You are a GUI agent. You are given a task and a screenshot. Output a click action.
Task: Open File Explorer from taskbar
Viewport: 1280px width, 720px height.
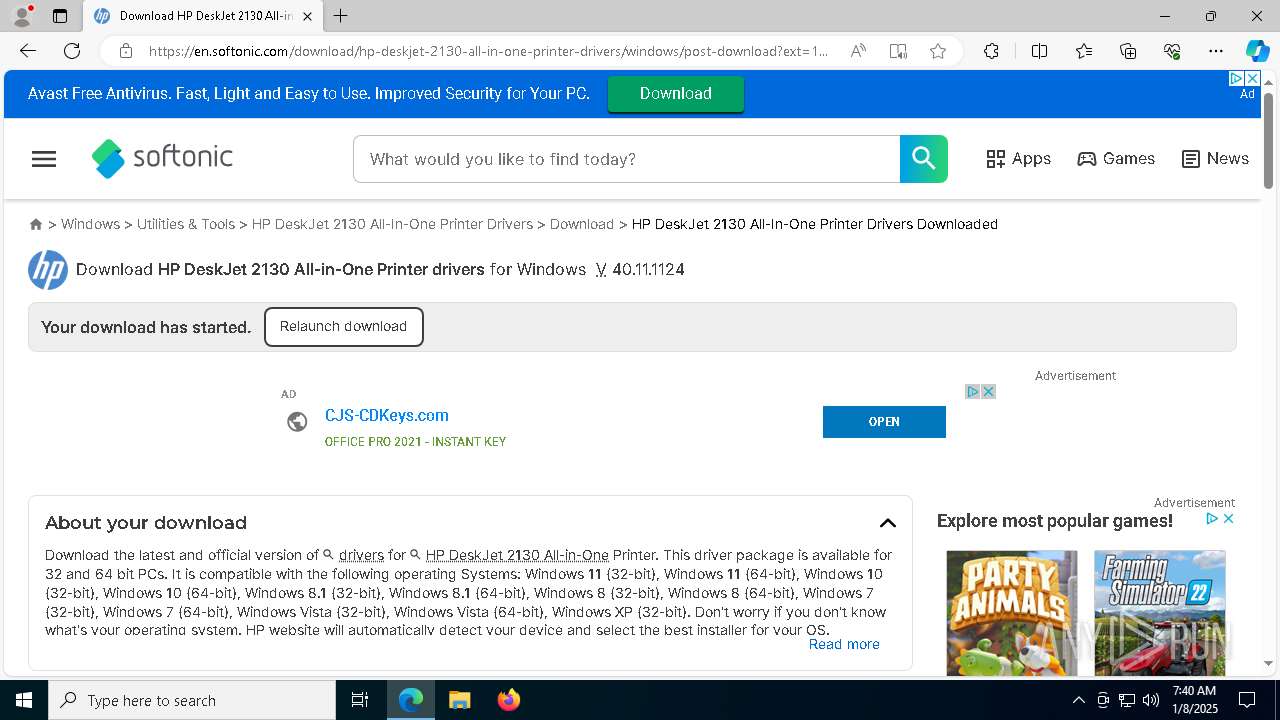(x=459, y=700)
